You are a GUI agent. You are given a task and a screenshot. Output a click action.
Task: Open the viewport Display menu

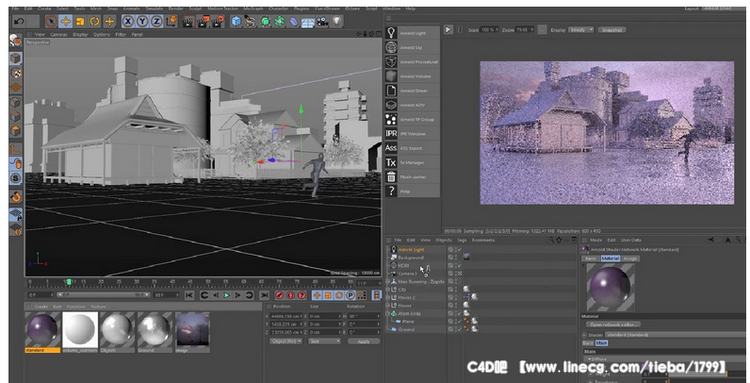click(x=80, y=34)
